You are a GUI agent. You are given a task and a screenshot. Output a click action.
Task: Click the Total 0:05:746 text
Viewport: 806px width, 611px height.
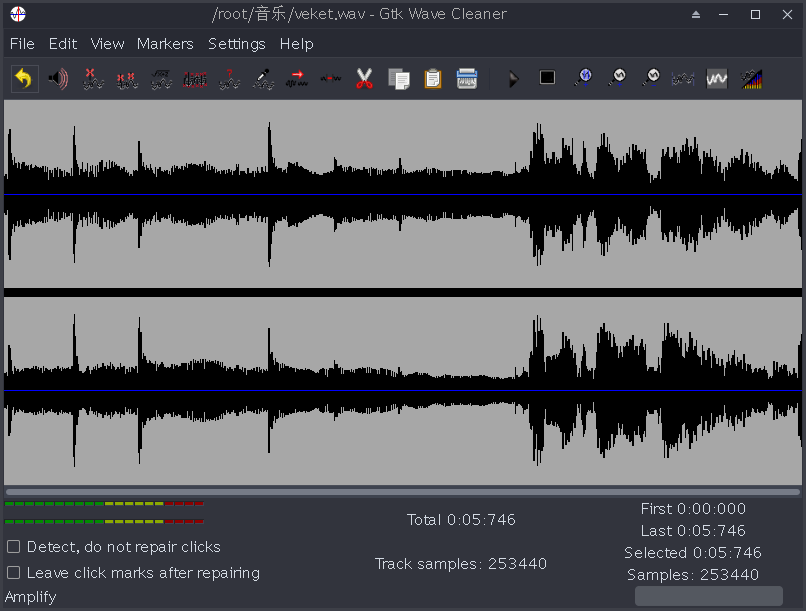(461, 520)
